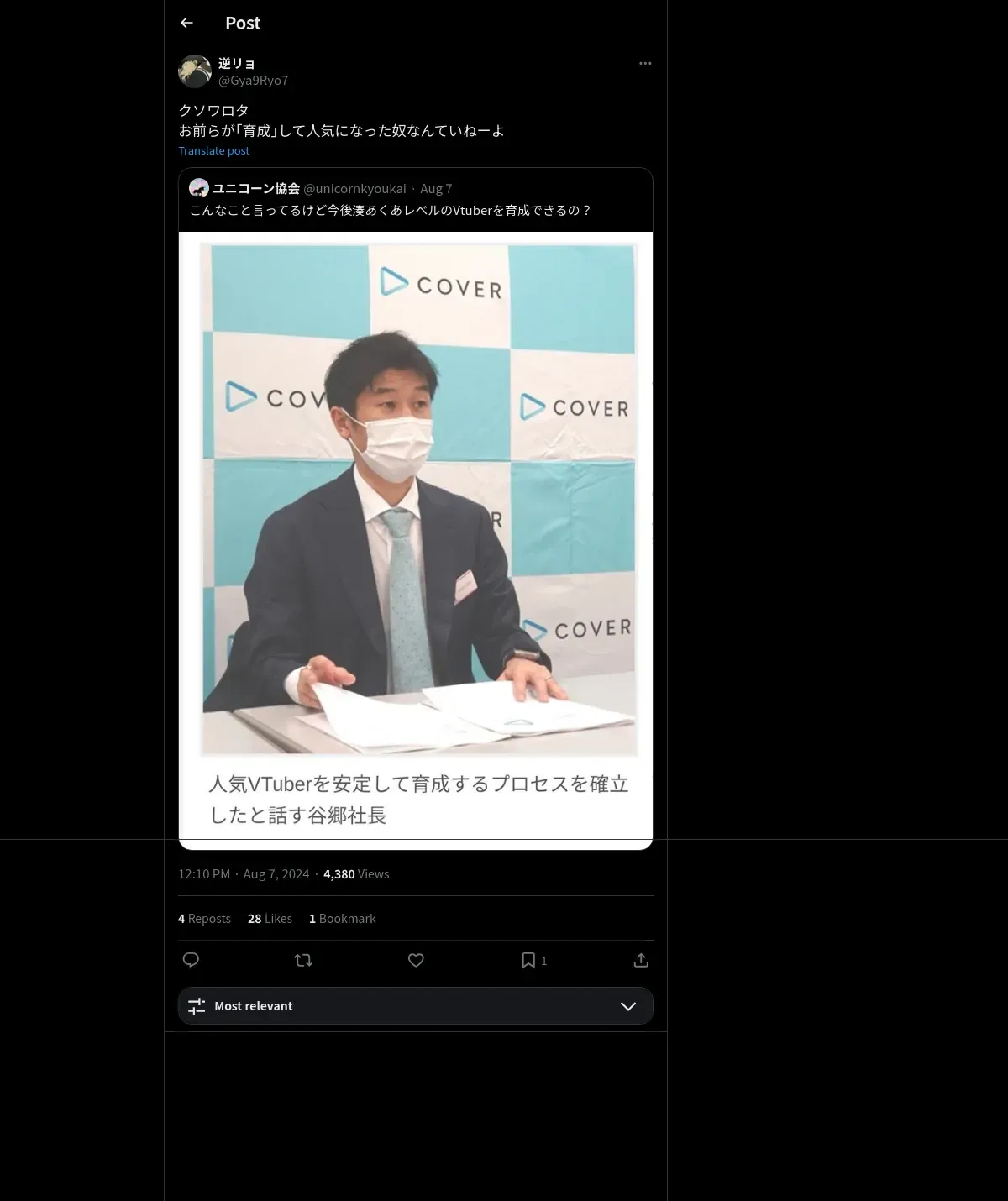
Task: Toggle the bookmark icon on the post
Action: [x=528, y=960]
